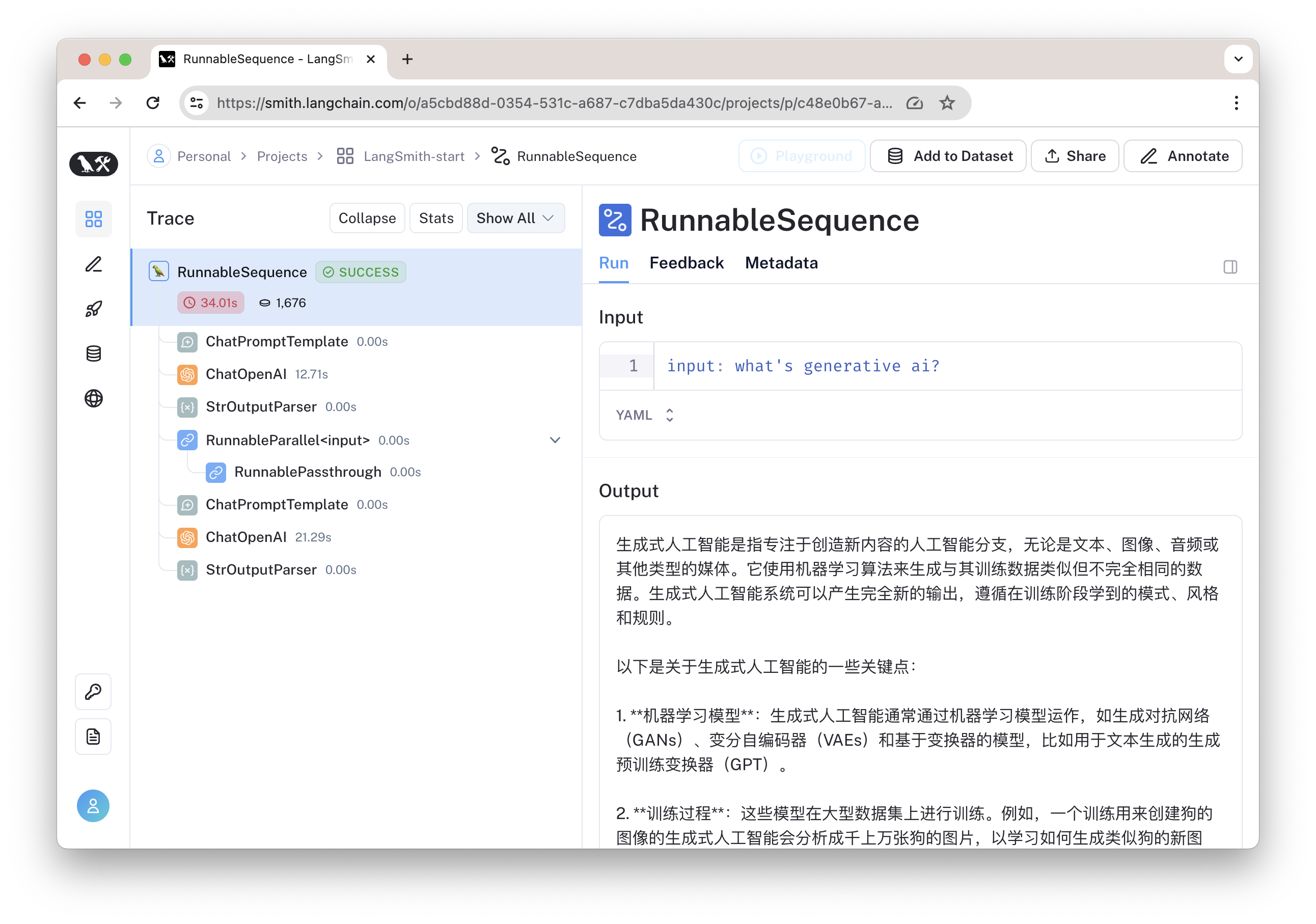Viewport: 1316px width, 924px height.
Task: Open the projects grid icon in sidebar
Action: [x=93, y=219]
